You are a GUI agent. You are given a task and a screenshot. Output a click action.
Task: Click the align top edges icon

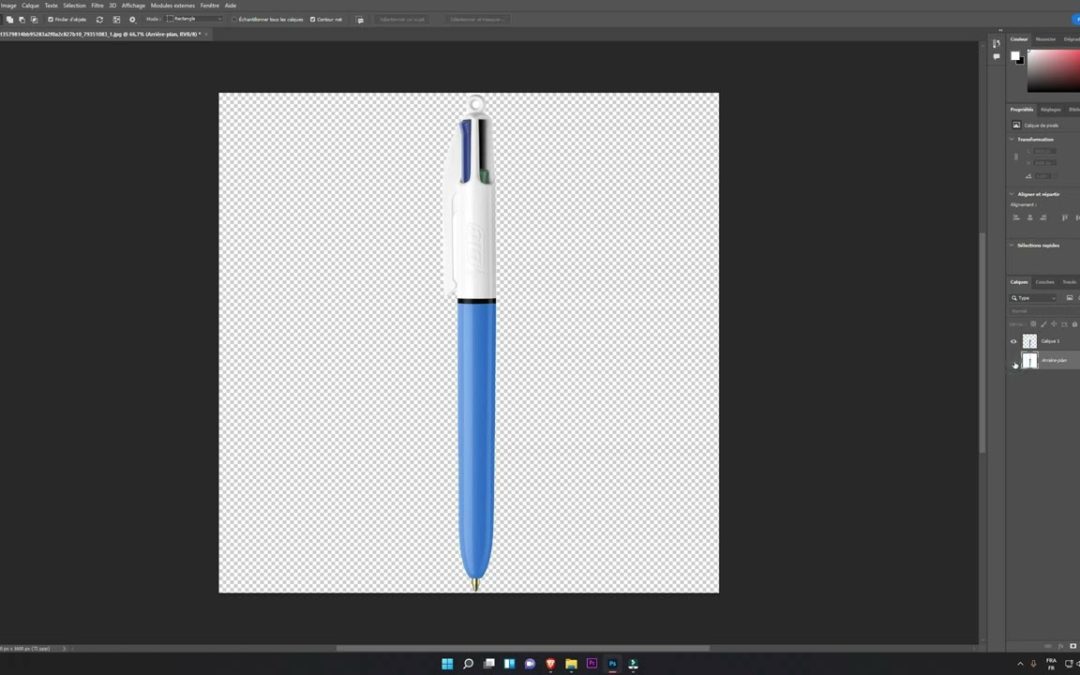pyautogui.click(x=1065, y=218)
